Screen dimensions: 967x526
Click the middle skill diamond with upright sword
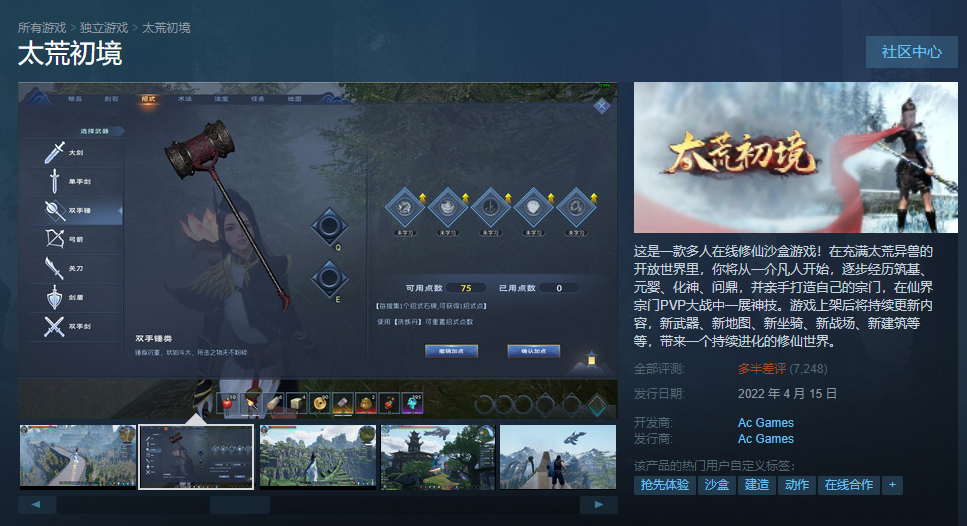pos(490,207)
